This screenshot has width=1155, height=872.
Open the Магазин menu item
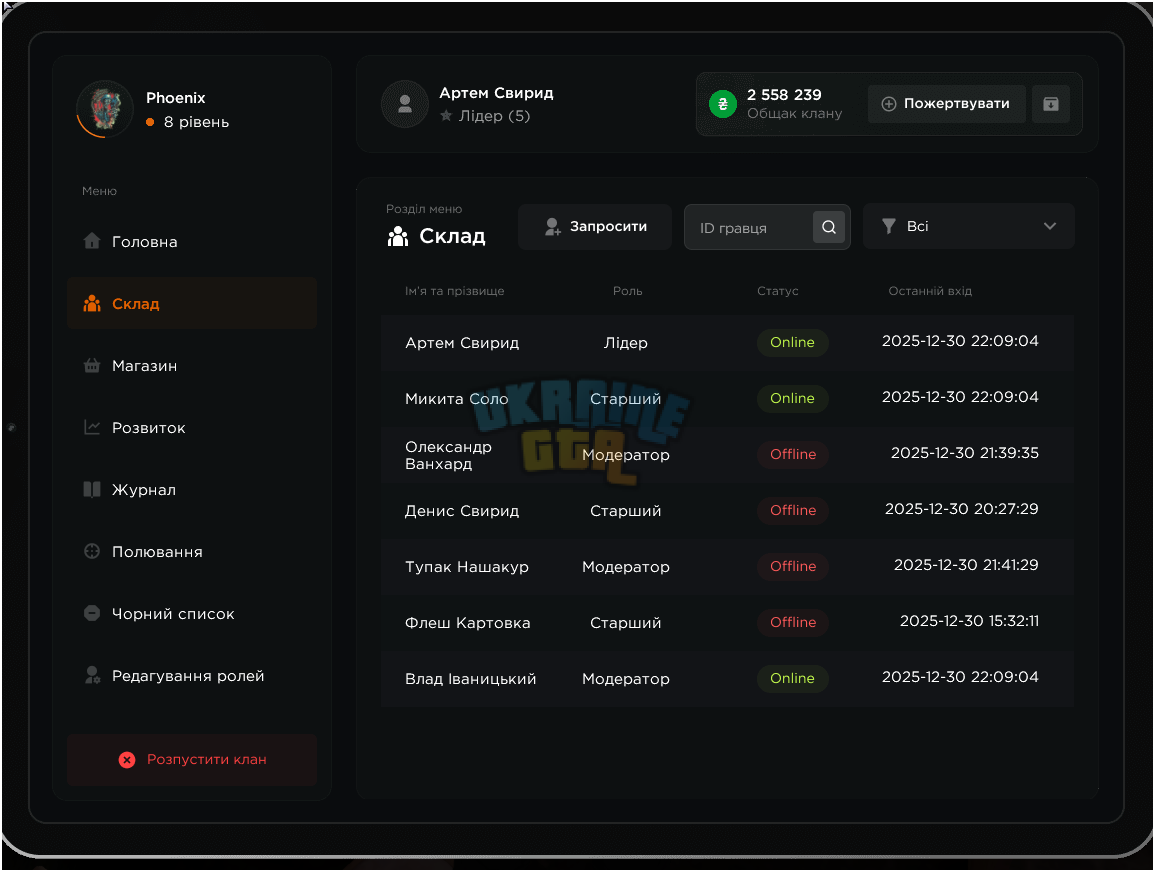click(192, 365)
